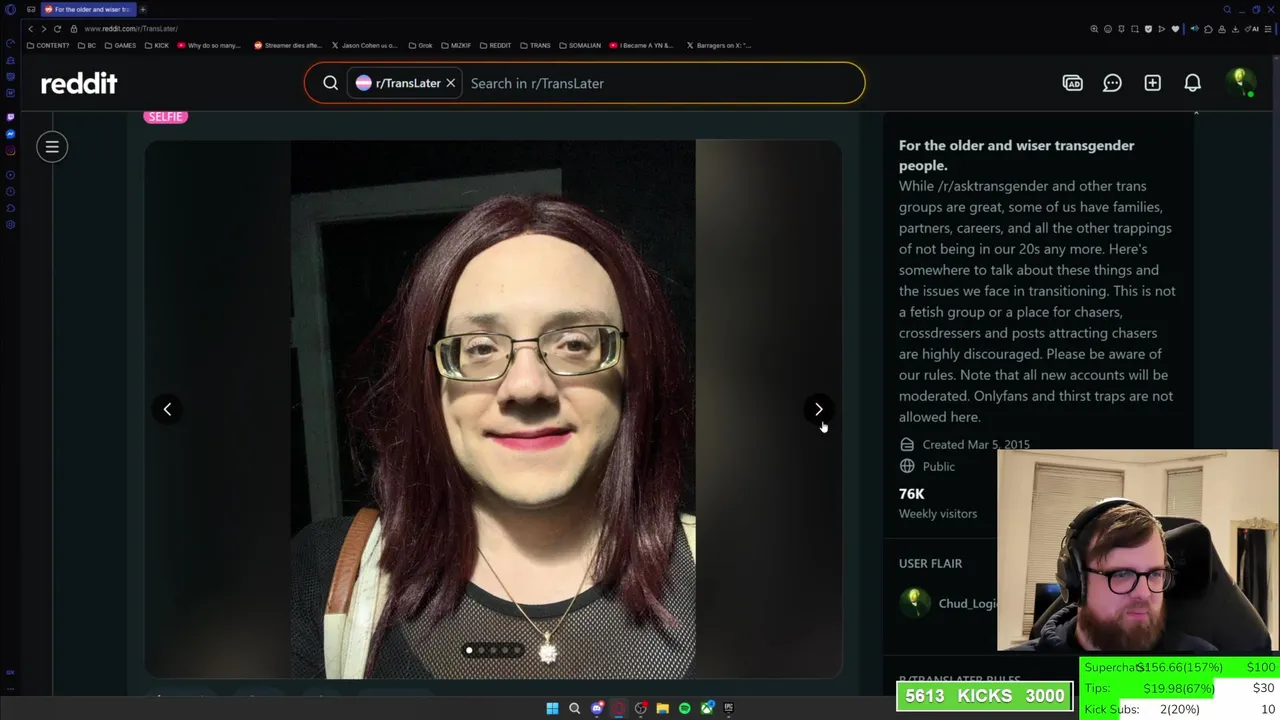Click the snapshot selection toolbar icon
1280x720 pixels.
tap(1135, 29)
